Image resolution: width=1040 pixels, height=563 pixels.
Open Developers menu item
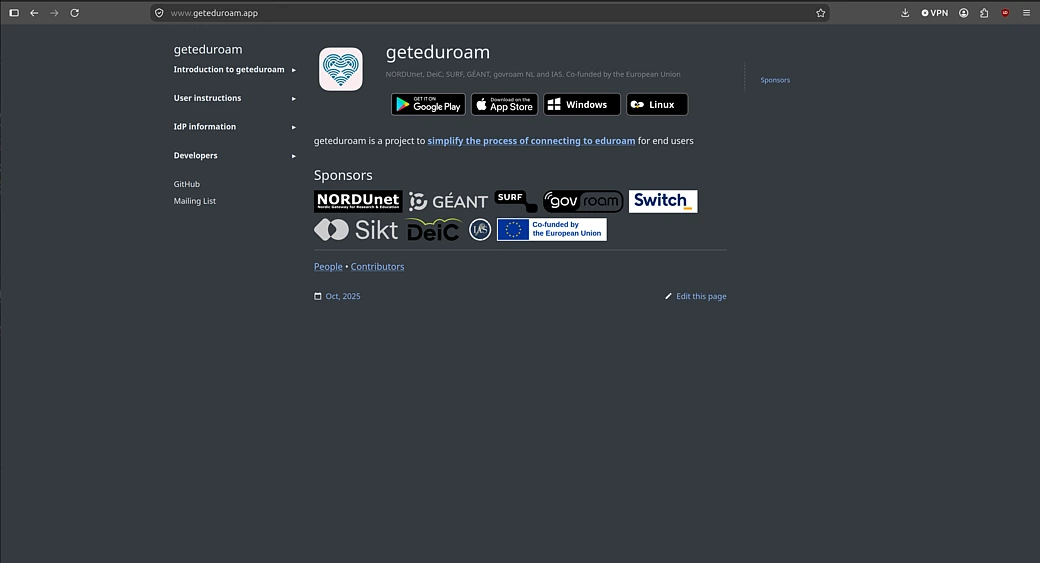[196, 155]
